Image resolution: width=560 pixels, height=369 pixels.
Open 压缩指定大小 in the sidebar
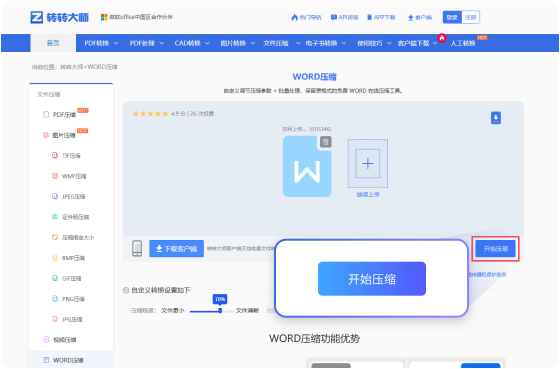(73, 237)
